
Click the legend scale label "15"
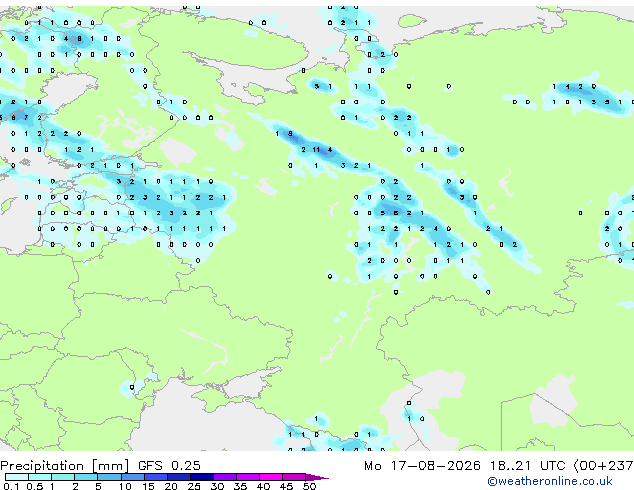point(148,486)
